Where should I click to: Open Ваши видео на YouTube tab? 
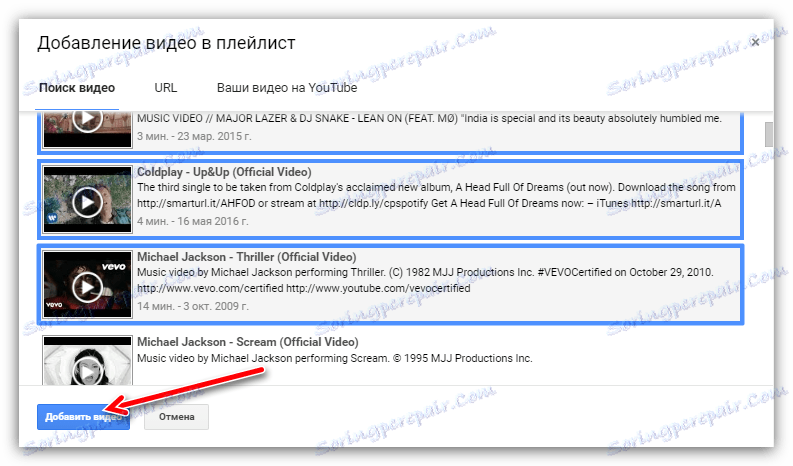pos(287,88)
